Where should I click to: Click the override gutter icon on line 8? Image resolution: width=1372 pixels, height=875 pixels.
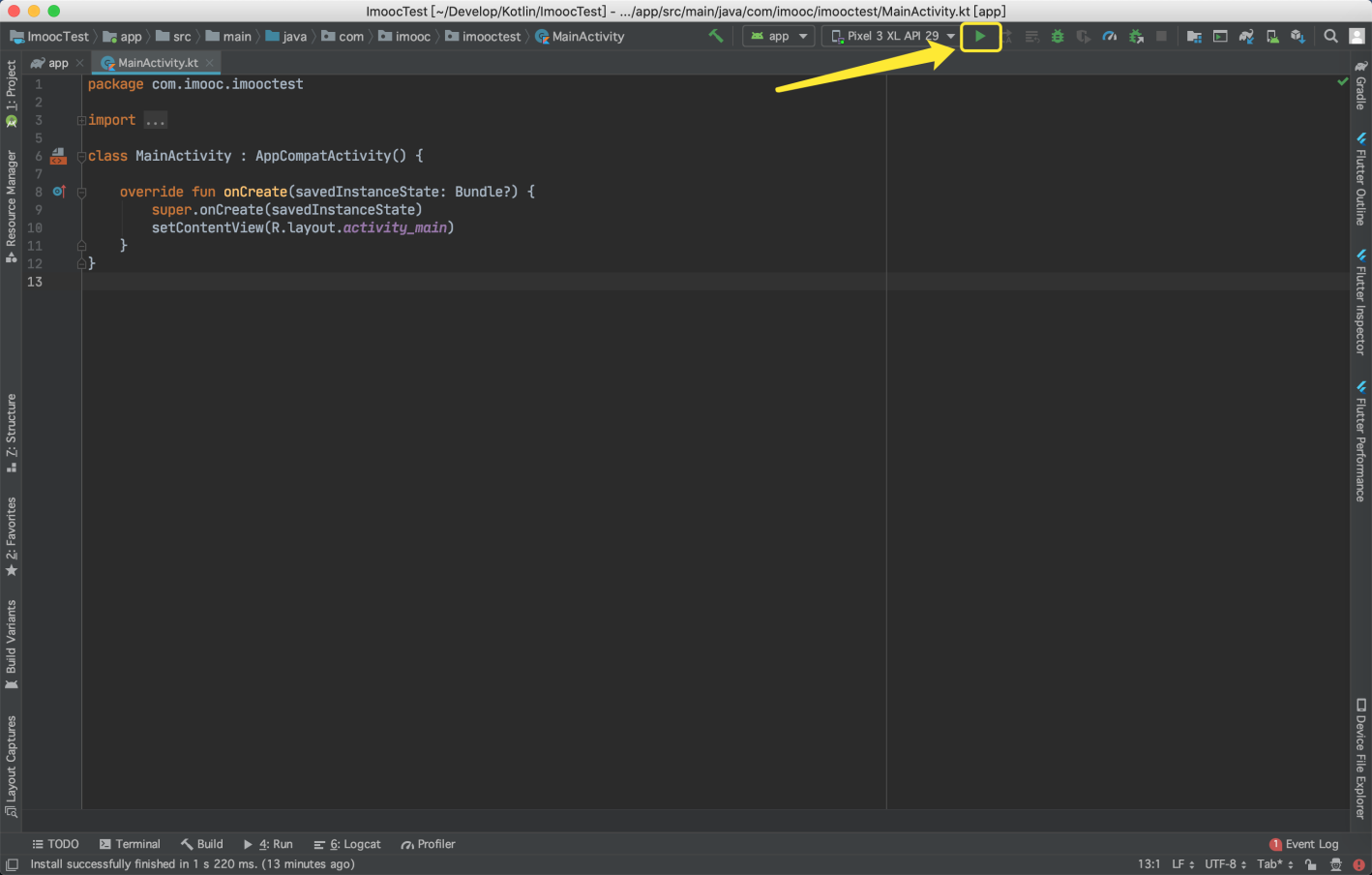click(x=59, y=192)
